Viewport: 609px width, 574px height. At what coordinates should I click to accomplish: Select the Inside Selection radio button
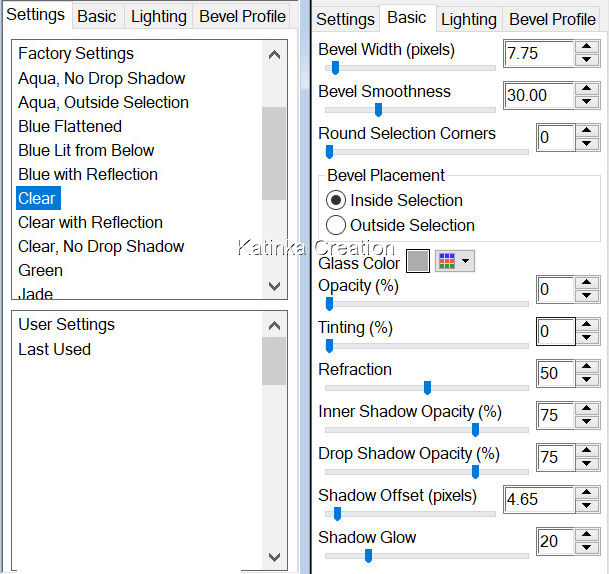point(336,200)
